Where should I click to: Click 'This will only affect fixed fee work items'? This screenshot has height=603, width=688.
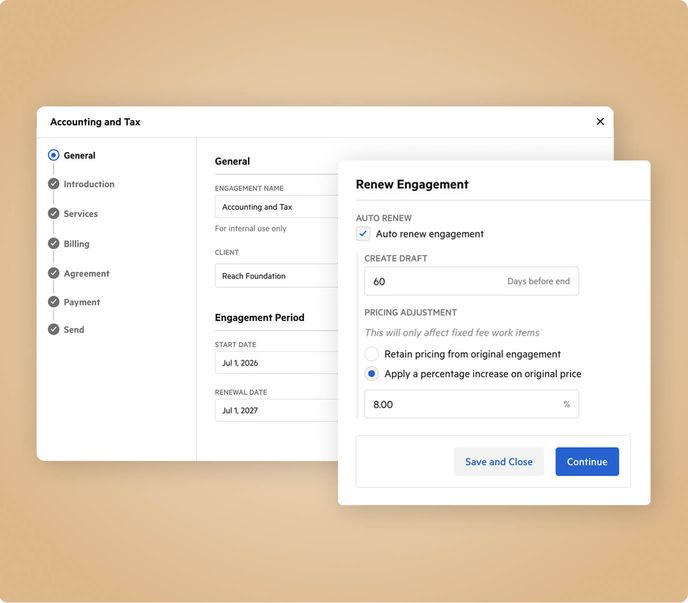click(x=452, y=333)
